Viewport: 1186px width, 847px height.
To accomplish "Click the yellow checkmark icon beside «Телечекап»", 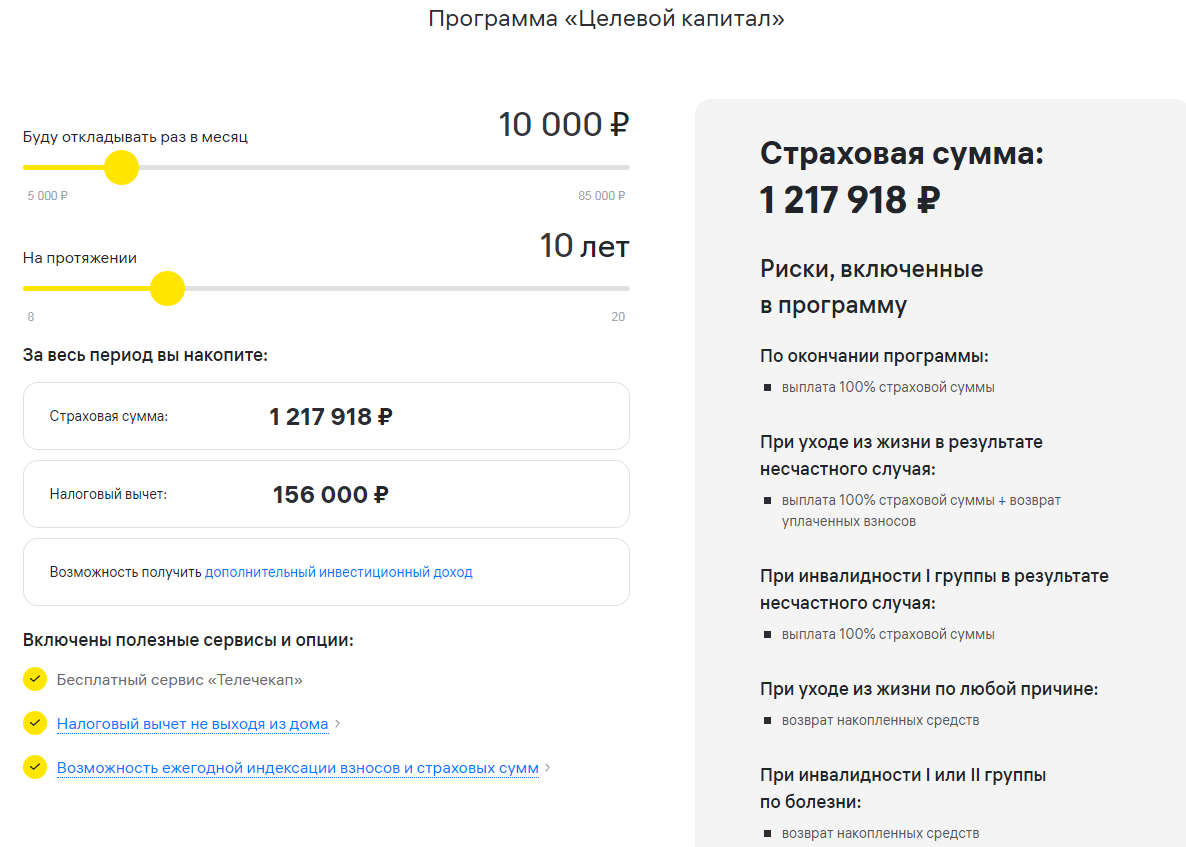I will click(x=35, y=680).
